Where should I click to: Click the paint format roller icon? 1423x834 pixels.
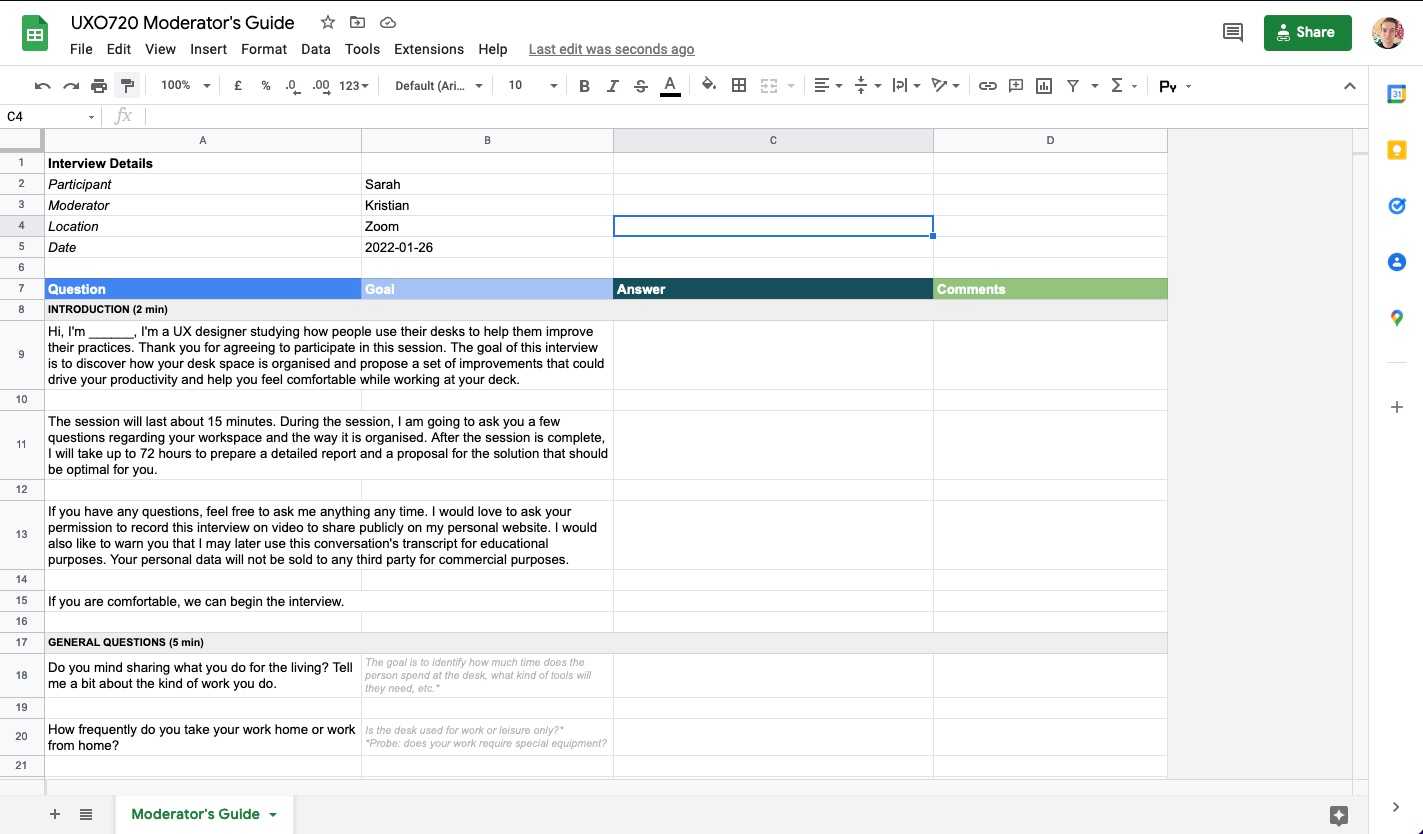(127, 86)
